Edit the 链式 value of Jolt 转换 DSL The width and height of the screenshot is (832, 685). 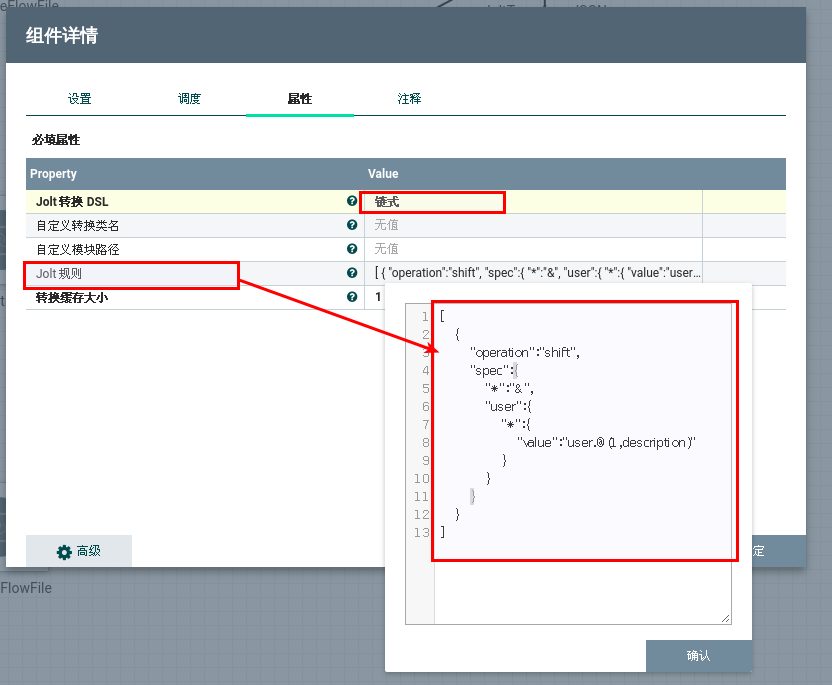432,202
